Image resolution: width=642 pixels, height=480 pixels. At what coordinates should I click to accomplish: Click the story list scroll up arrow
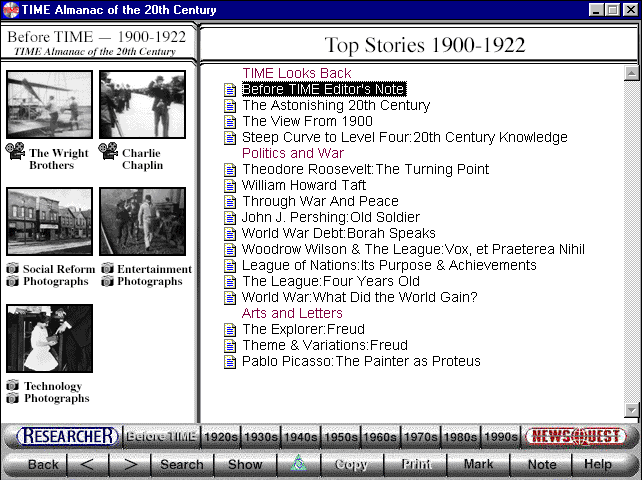point(631,73)
